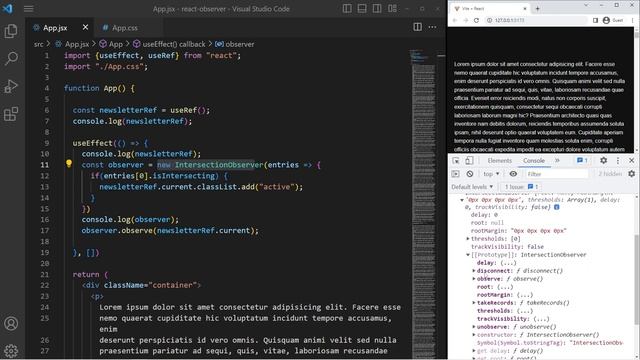This screenshot has width=640, height=360.
Task: Open editor More Actions ellipsis
Action: point(432,27)
